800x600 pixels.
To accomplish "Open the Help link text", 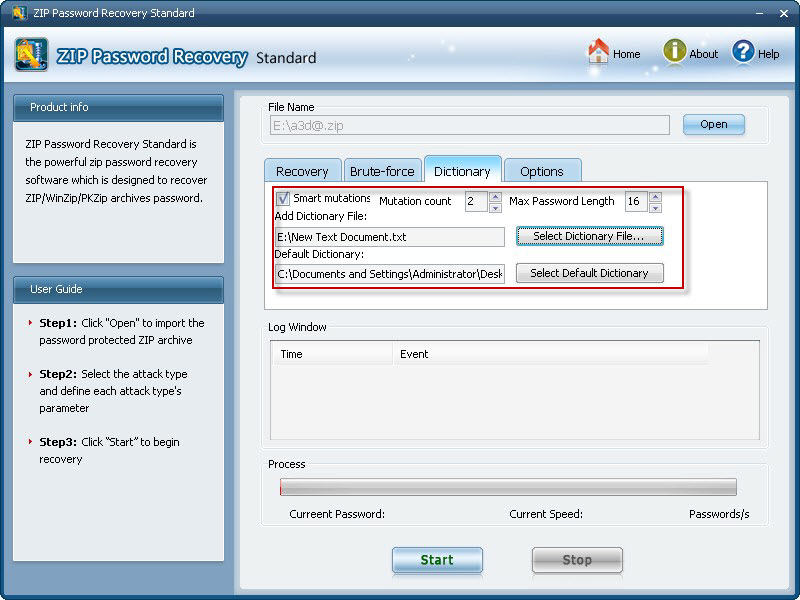I will [768, 54].
